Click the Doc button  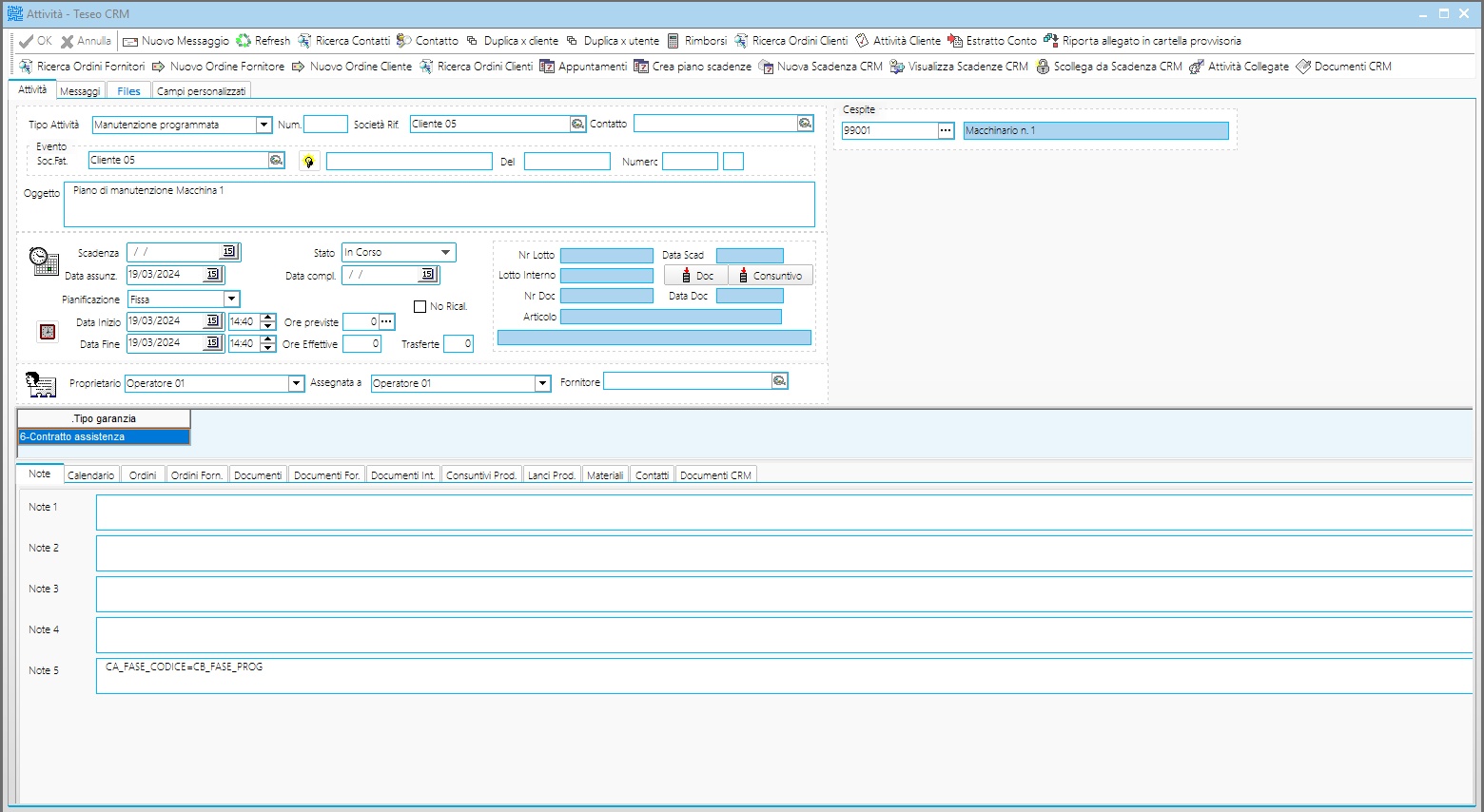pyautogui.click(x=696, y=276)
